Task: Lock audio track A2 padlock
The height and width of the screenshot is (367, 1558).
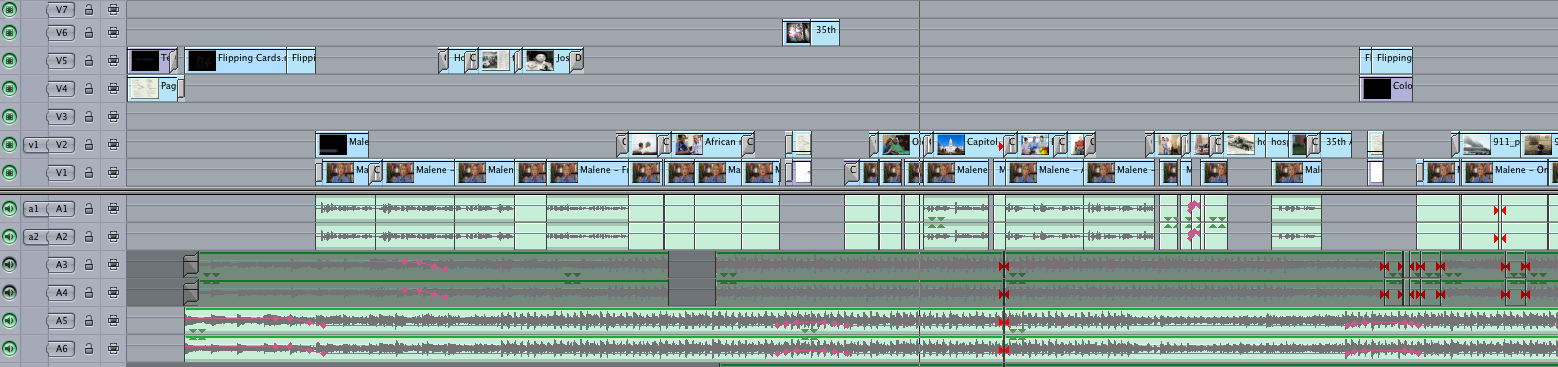Action: 89,237
